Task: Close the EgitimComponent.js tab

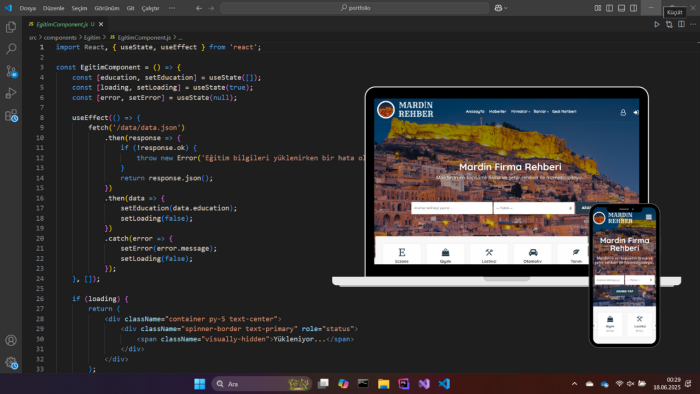Action: tap(101, 24)
